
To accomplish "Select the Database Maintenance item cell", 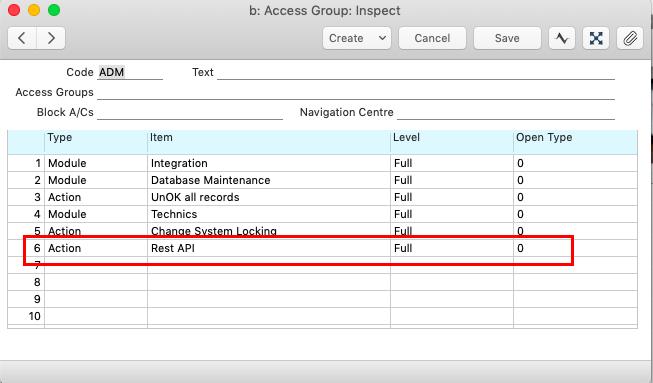I will click(269, 180).
